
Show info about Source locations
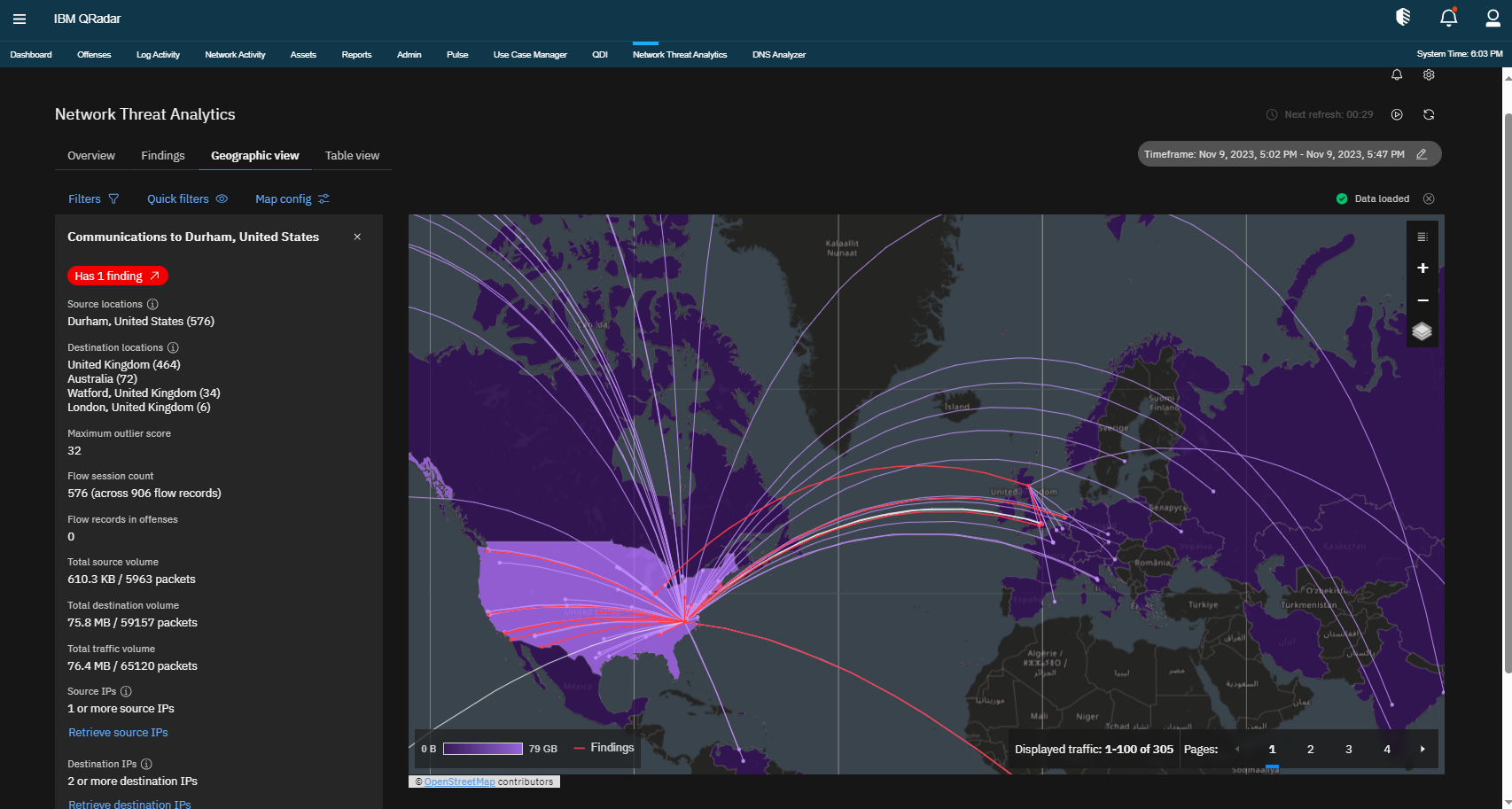click(152, 304)
